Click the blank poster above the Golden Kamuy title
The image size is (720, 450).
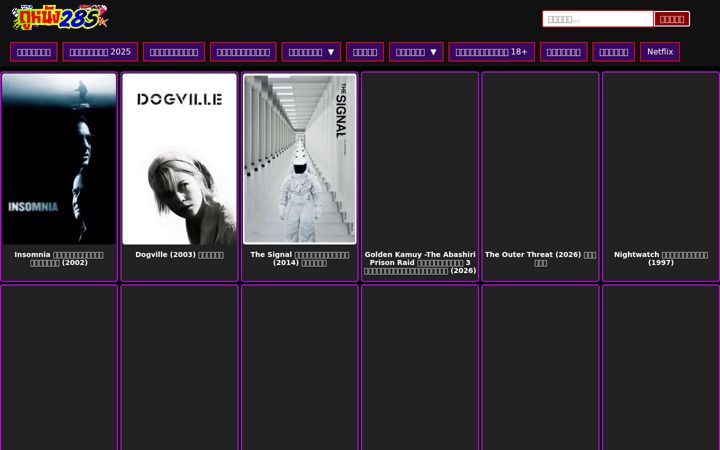point(420,159)
